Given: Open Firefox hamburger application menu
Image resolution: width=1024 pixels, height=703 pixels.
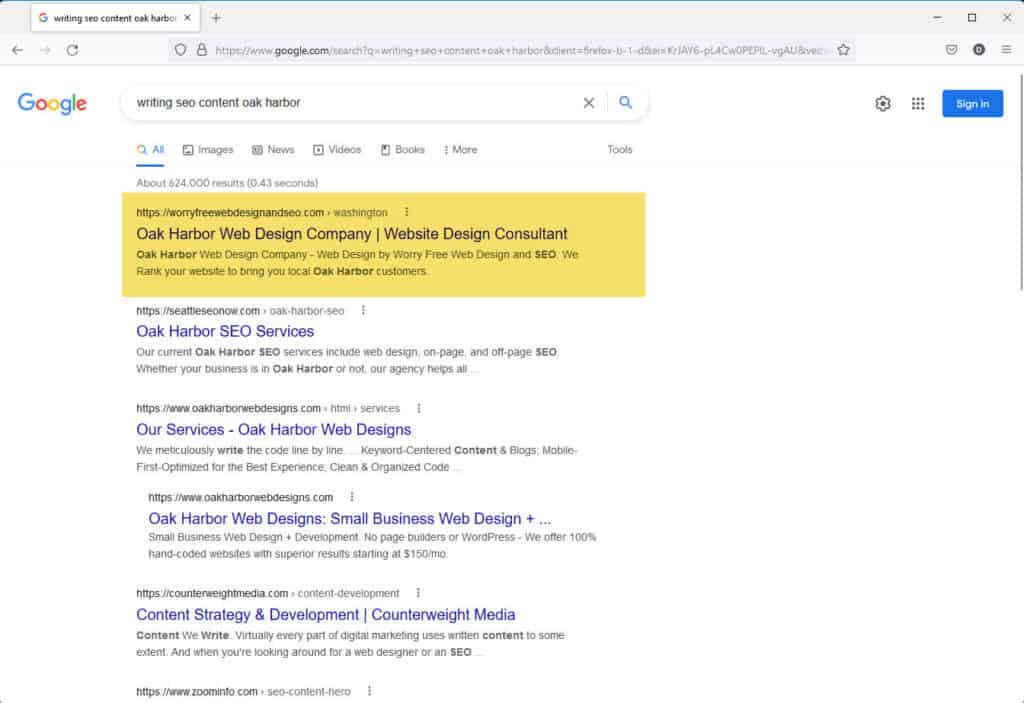Looking at the screenshot, I should pyautogui.click(x=1006, y=50).
